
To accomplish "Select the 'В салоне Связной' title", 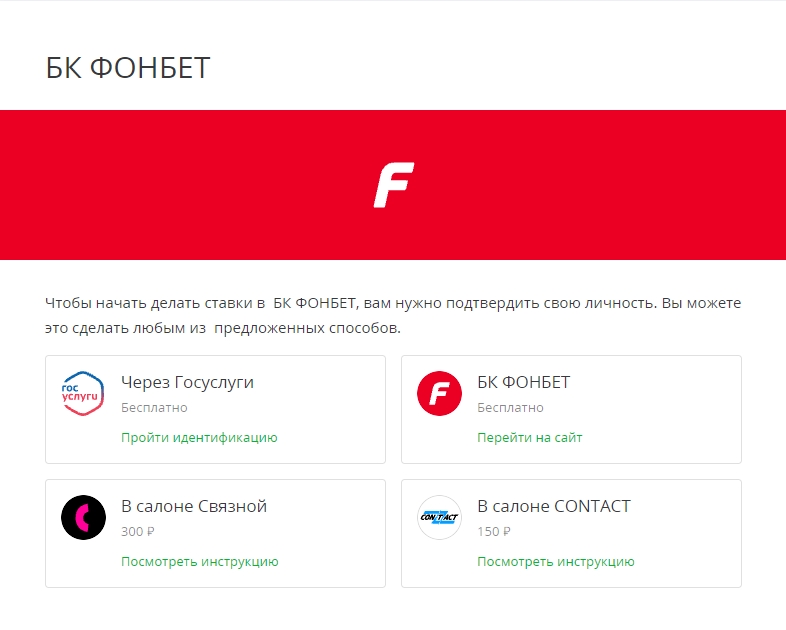I will 193,506.
